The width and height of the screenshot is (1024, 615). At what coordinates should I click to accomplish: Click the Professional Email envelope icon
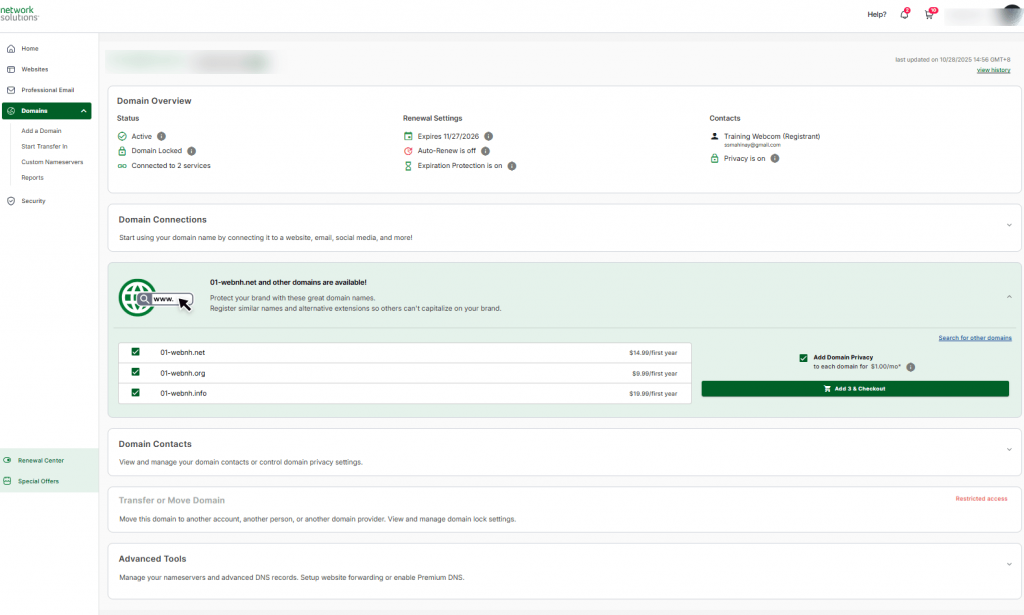click(9, 89)
